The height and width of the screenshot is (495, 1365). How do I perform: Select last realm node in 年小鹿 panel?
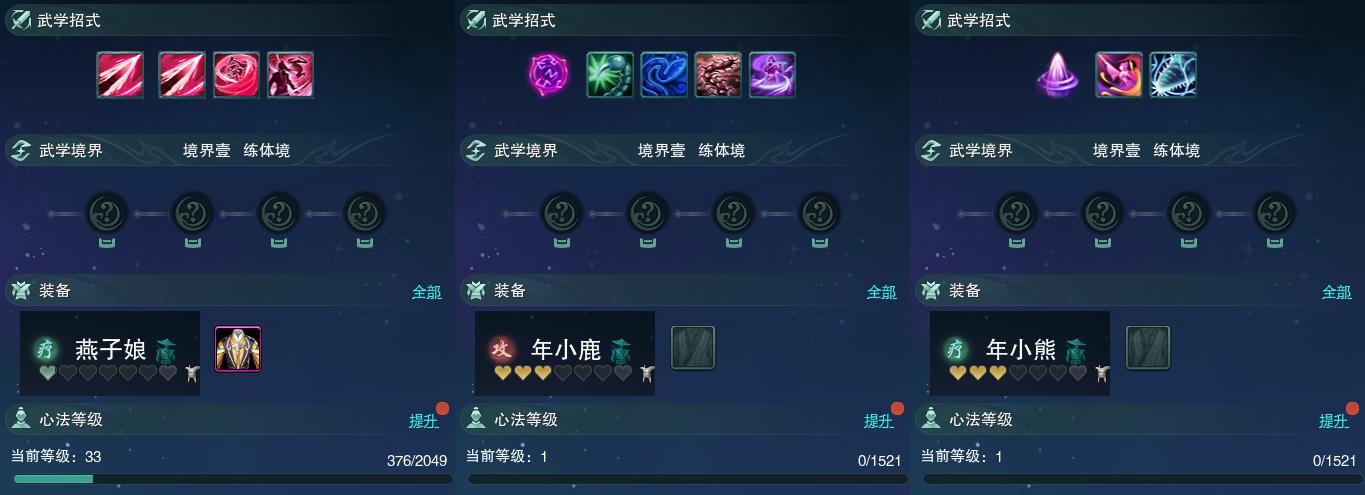820,213
